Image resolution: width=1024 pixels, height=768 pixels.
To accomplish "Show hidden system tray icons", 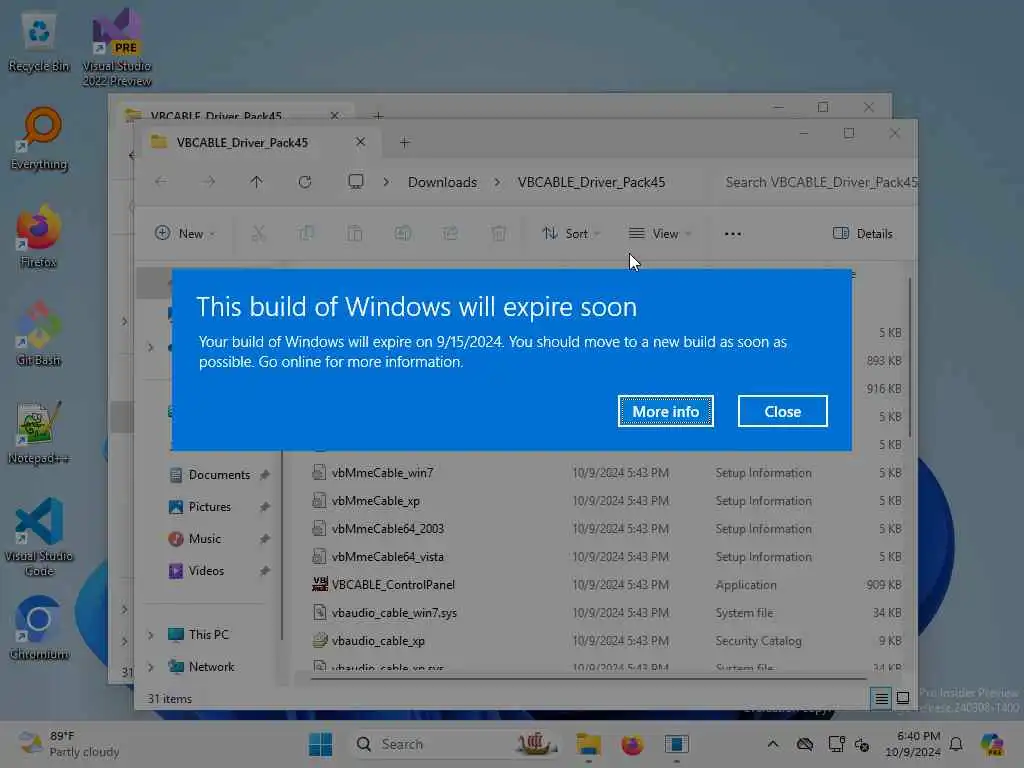I will pyautogui.click(x=773, y=744).
